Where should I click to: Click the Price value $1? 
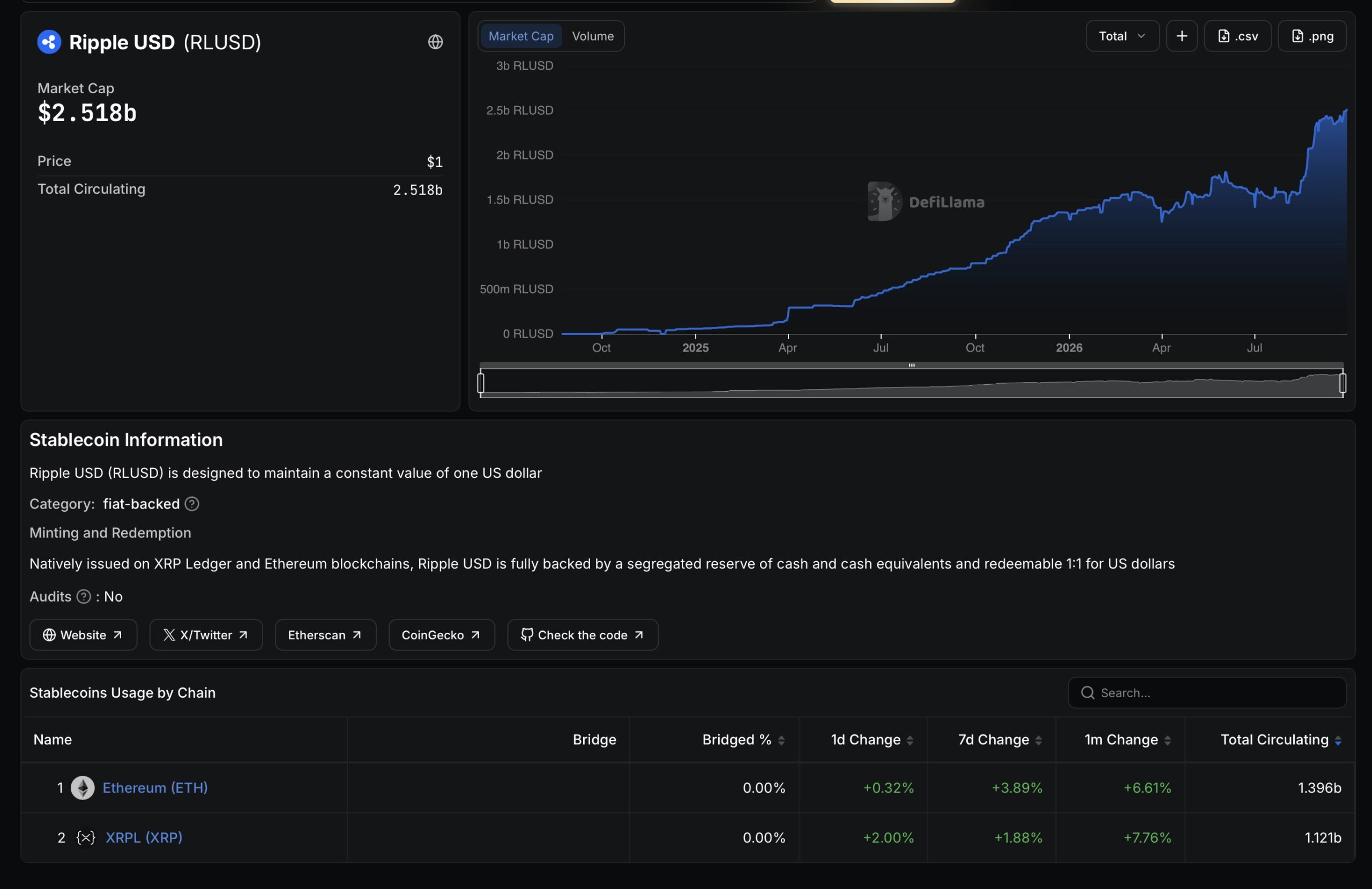coord(435,161)
